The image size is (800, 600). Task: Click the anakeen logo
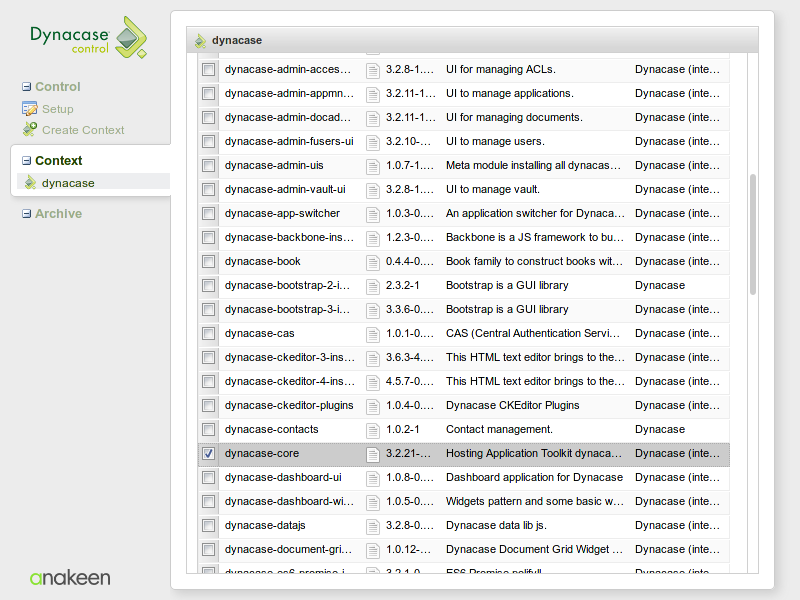tap(70, 578)
